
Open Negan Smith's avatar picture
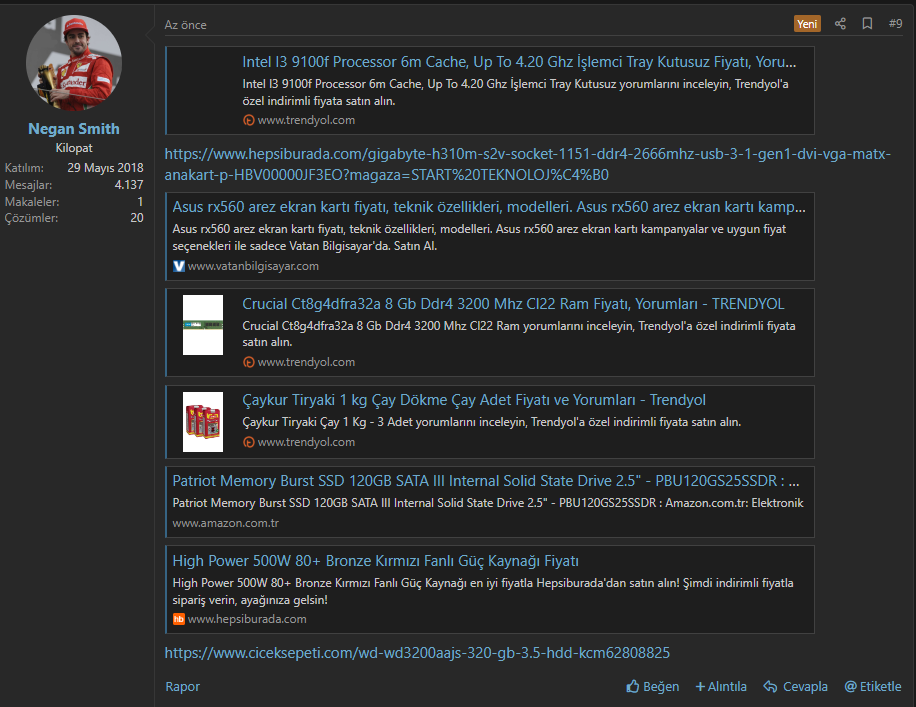tap(74, 63)
